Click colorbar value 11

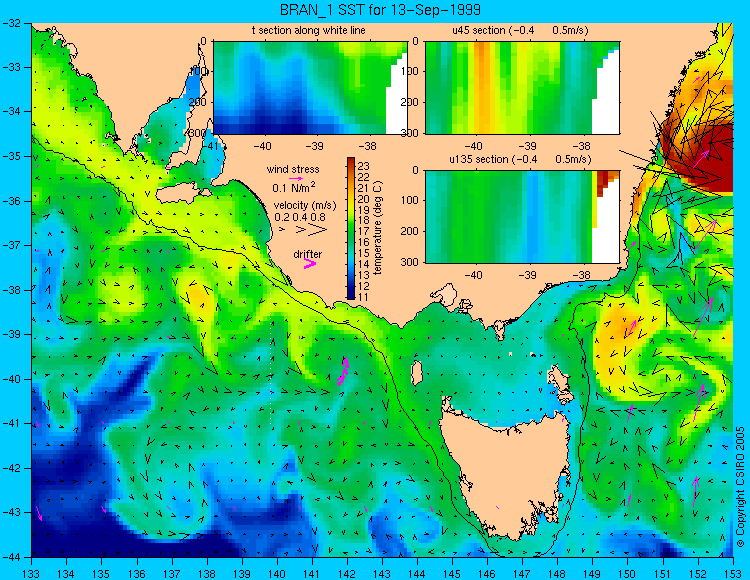click(364, 297)
